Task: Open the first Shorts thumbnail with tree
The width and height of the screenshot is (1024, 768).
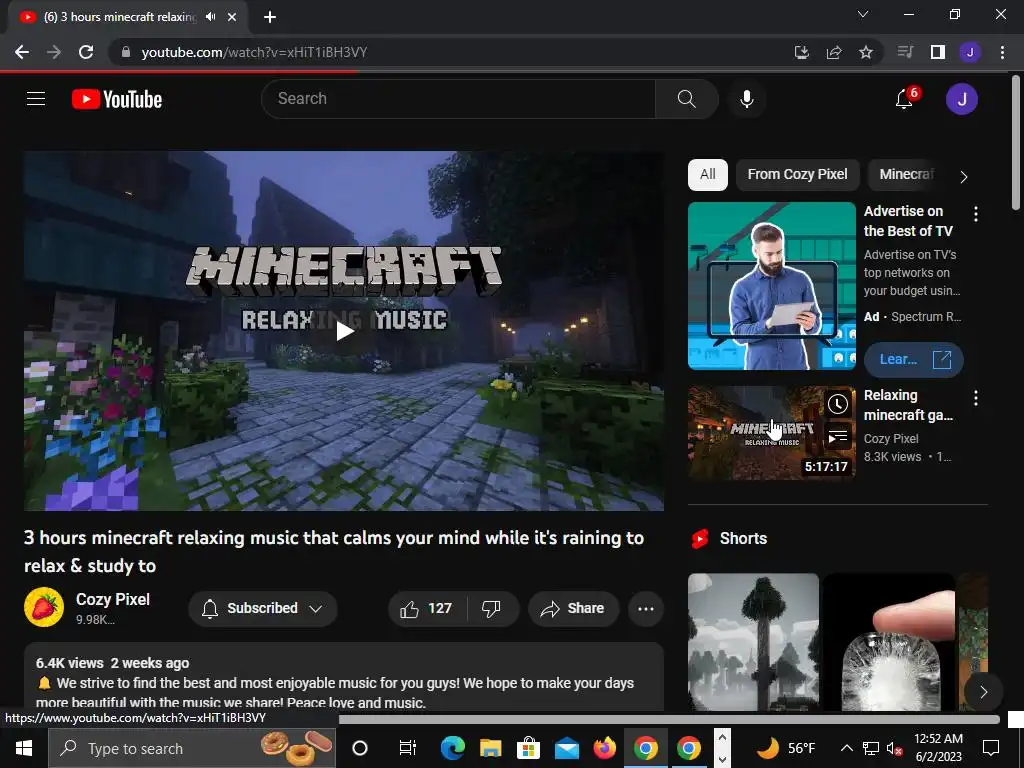Action: coord(753,642)
